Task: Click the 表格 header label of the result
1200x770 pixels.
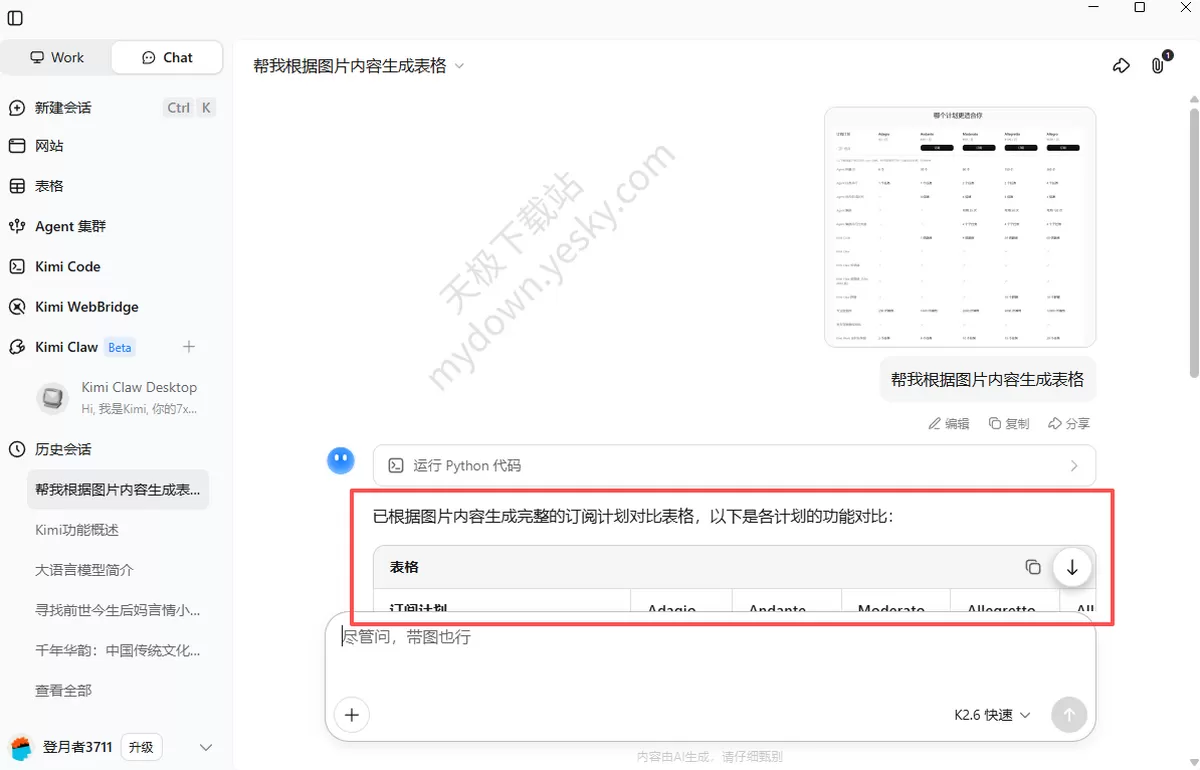Action: click(404, 567)
